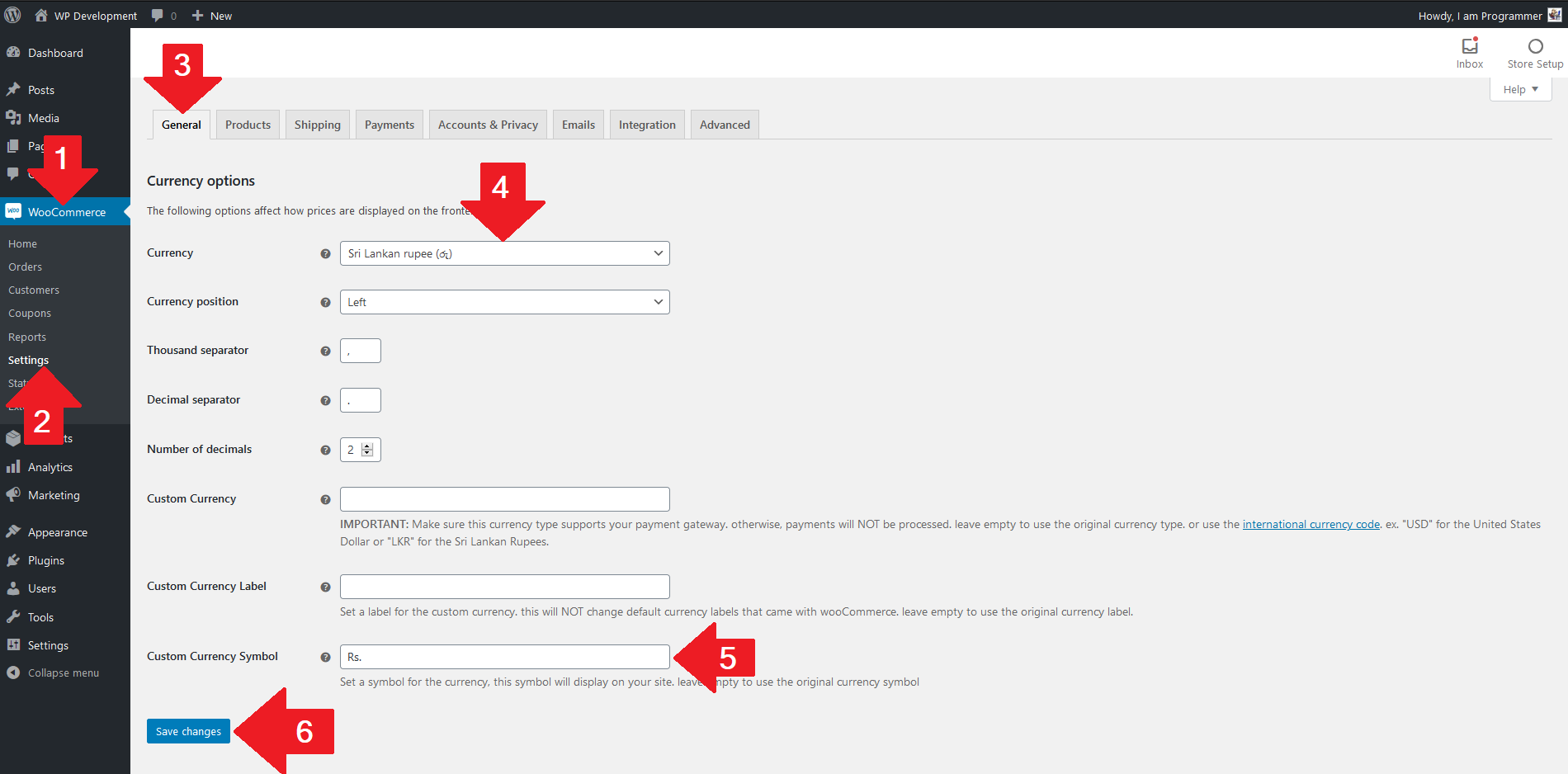Open the Advanced tab
Viewport: 1568px width, 774px height.
[725, 125]
